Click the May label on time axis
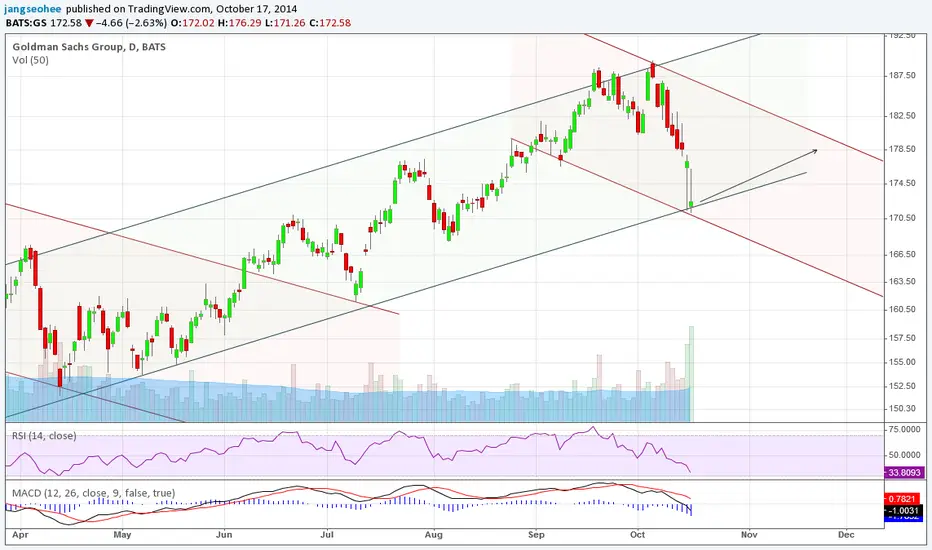Image resolution: width=932 pixels, height=550 pixels. click(x=122, y=535)
